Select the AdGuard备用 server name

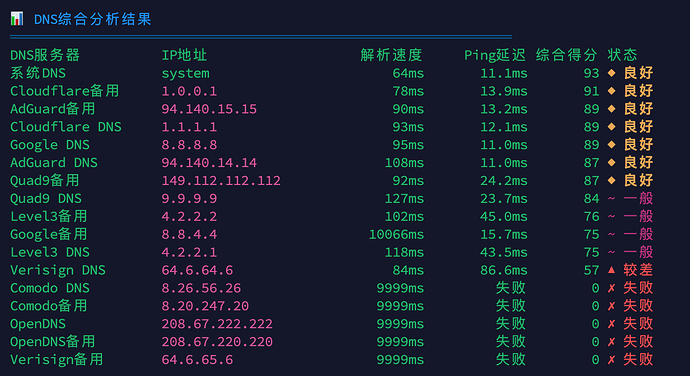pyautogui.click(x=52, y=109)
